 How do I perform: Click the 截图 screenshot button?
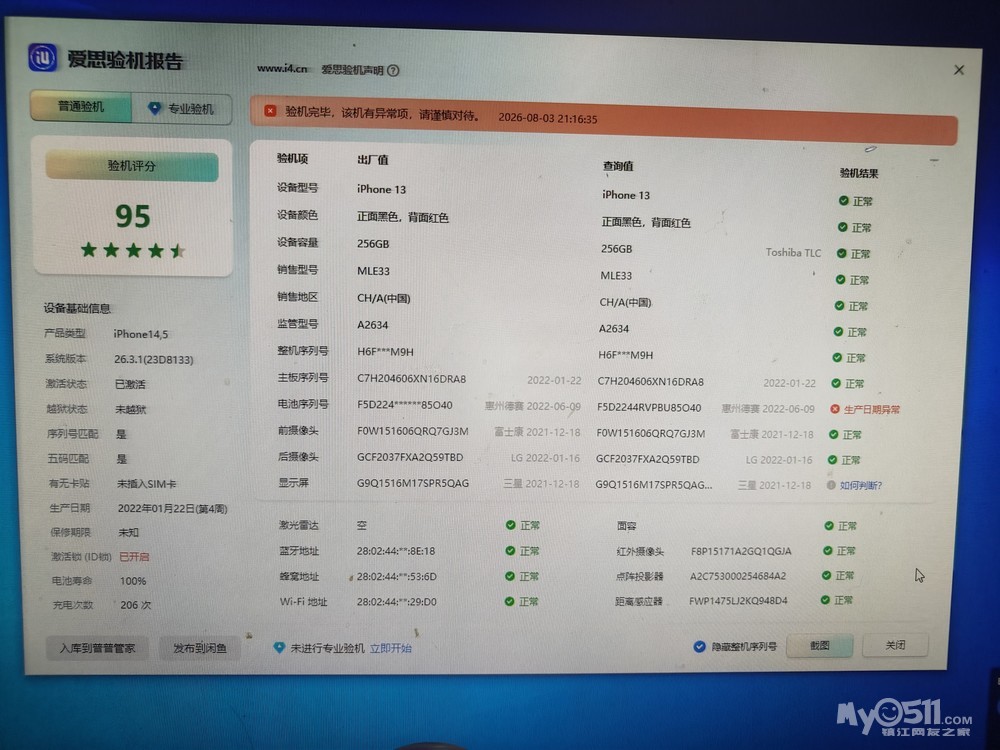pos(820,645)
